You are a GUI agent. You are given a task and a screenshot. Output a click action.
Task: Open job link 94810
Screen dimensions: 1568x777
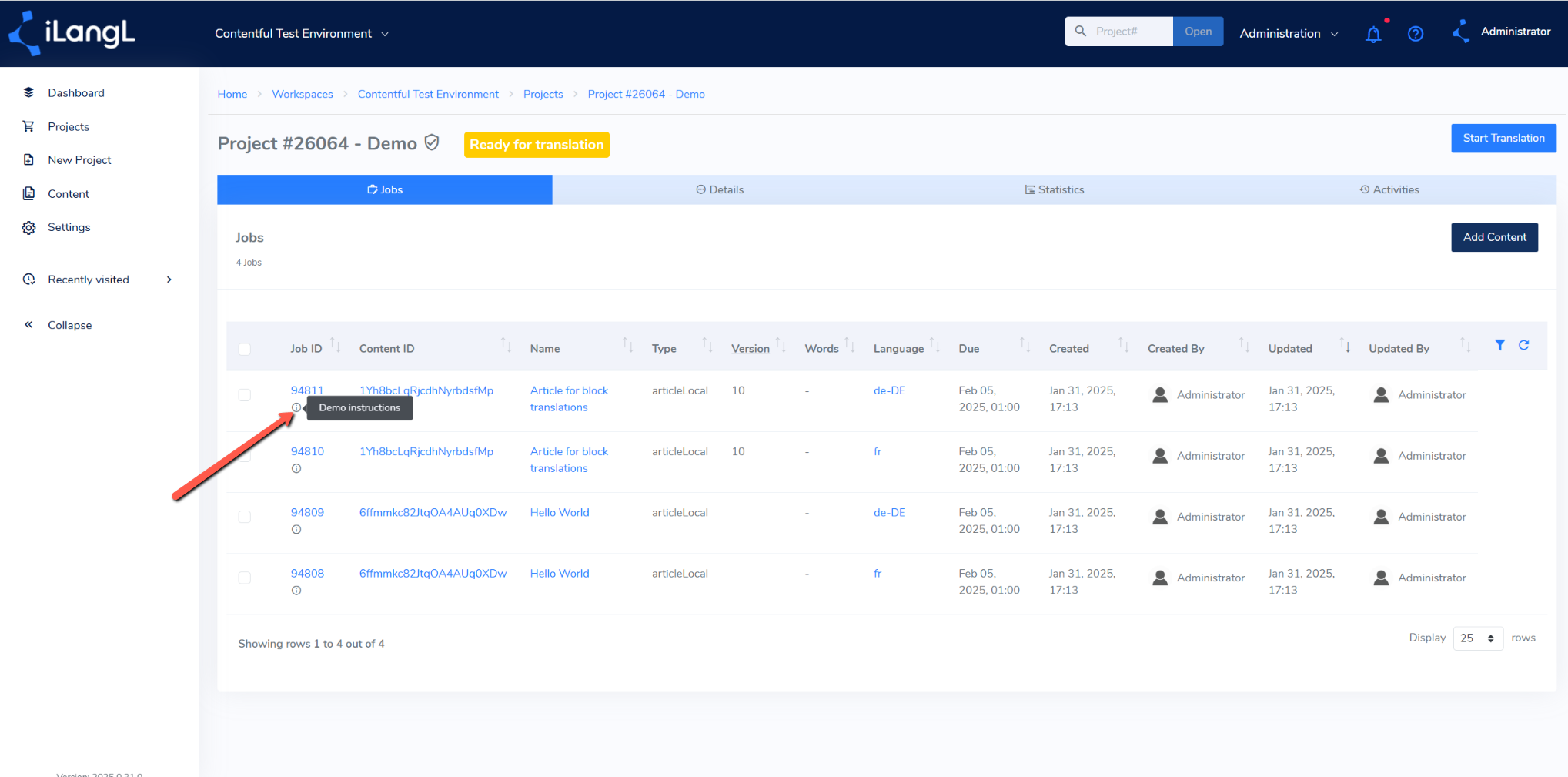(x=307, y=451)
